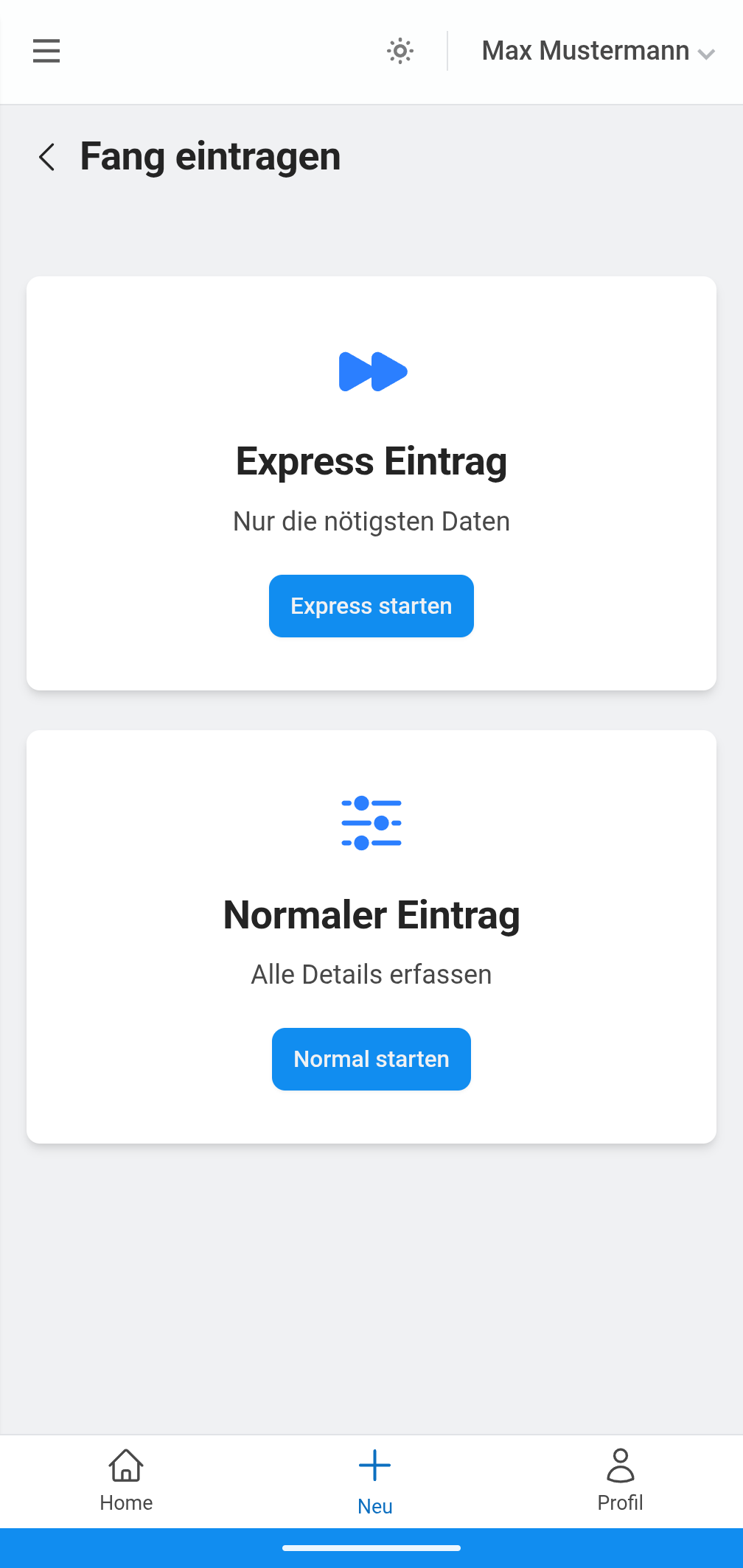Tap the plus icon in bottom navigation
743x1568 pixels.
374,1465
